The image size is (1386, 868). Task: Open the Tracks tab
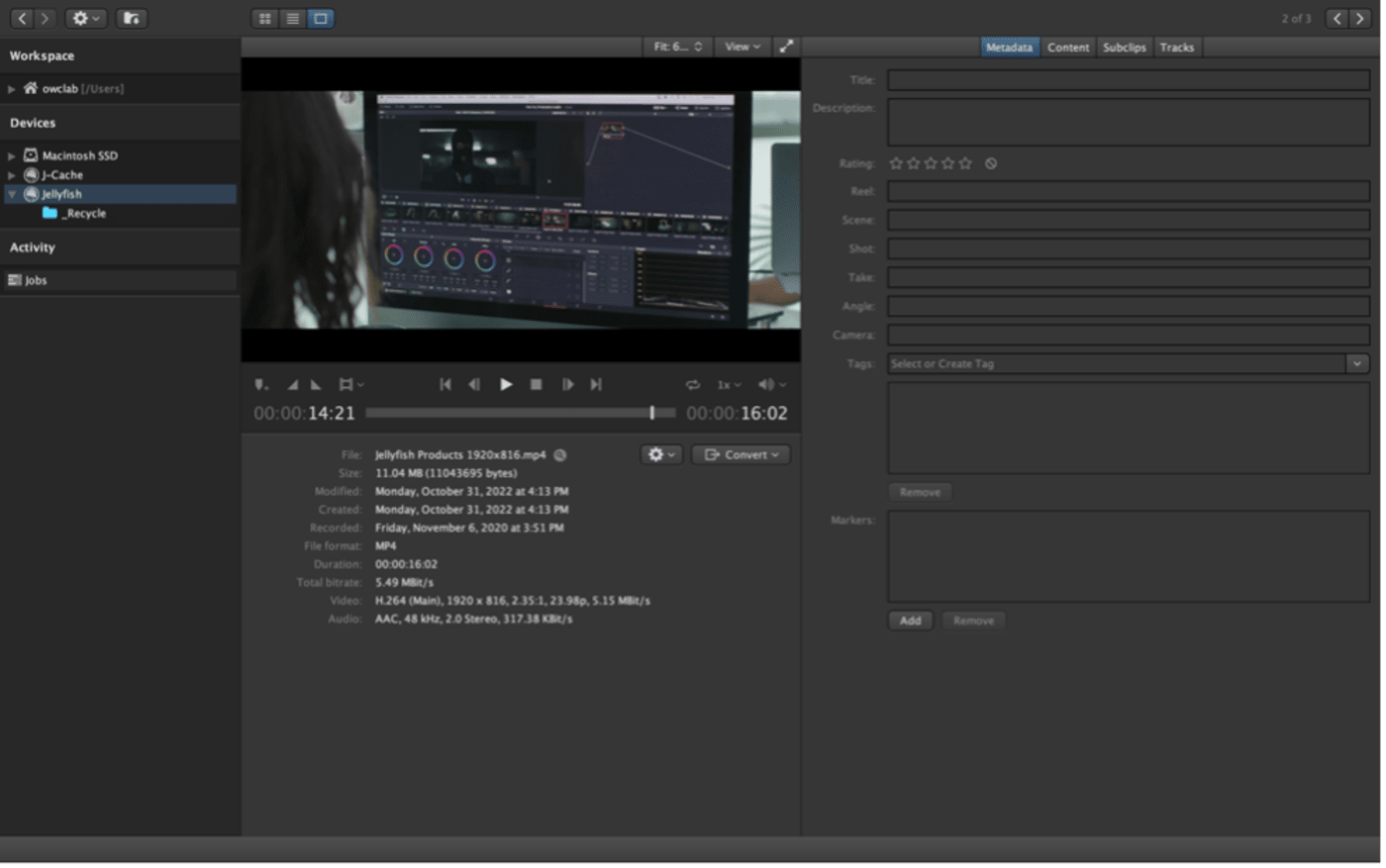[1176, 47]
